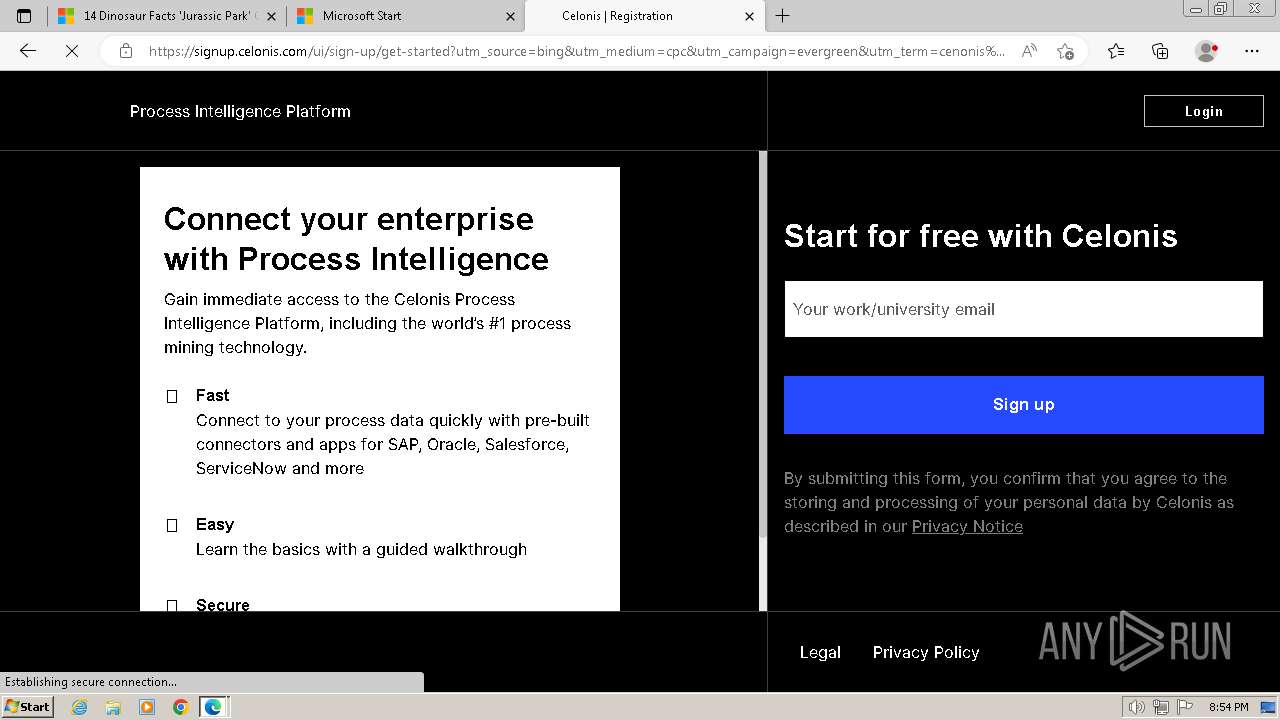Close the 14 Dinosaur Facts tab

click(x=271, y=16)
